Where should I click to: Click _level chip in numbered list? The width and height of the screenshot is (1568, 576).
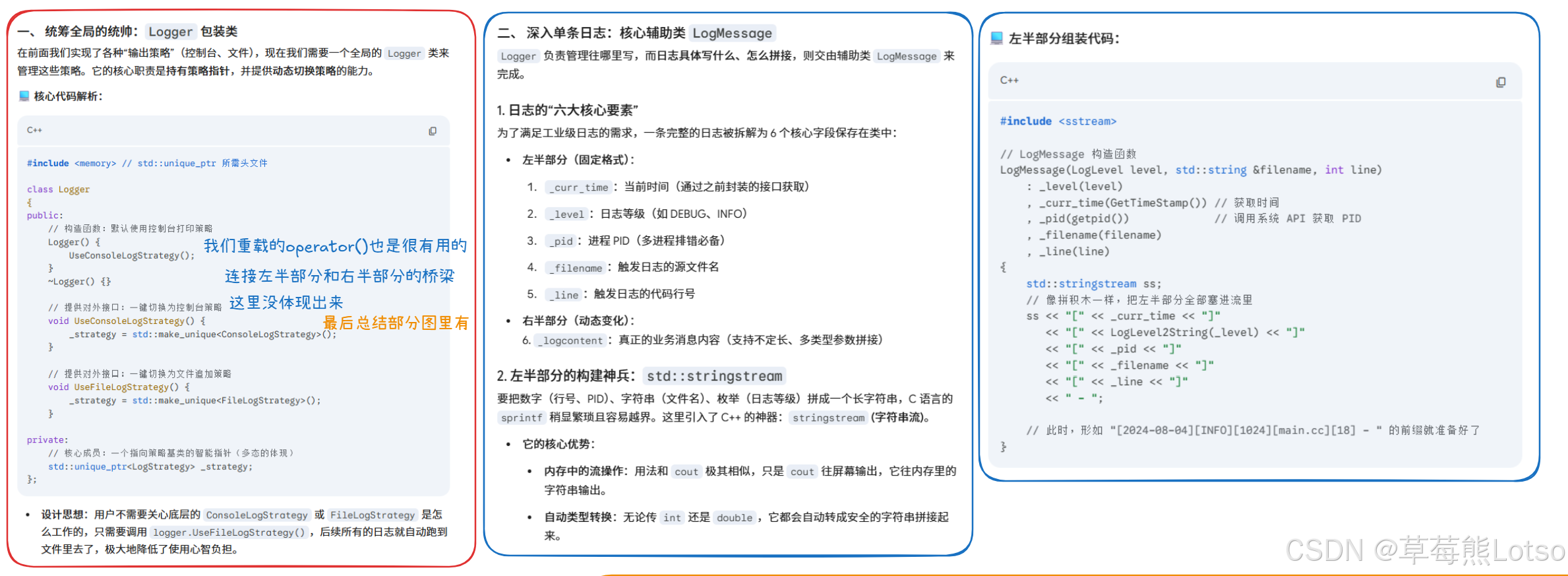567,214
